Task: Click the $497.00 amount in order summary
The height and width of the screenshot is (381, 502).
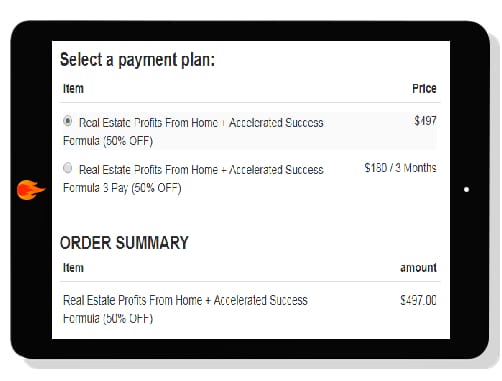Action: coord(418,300)
